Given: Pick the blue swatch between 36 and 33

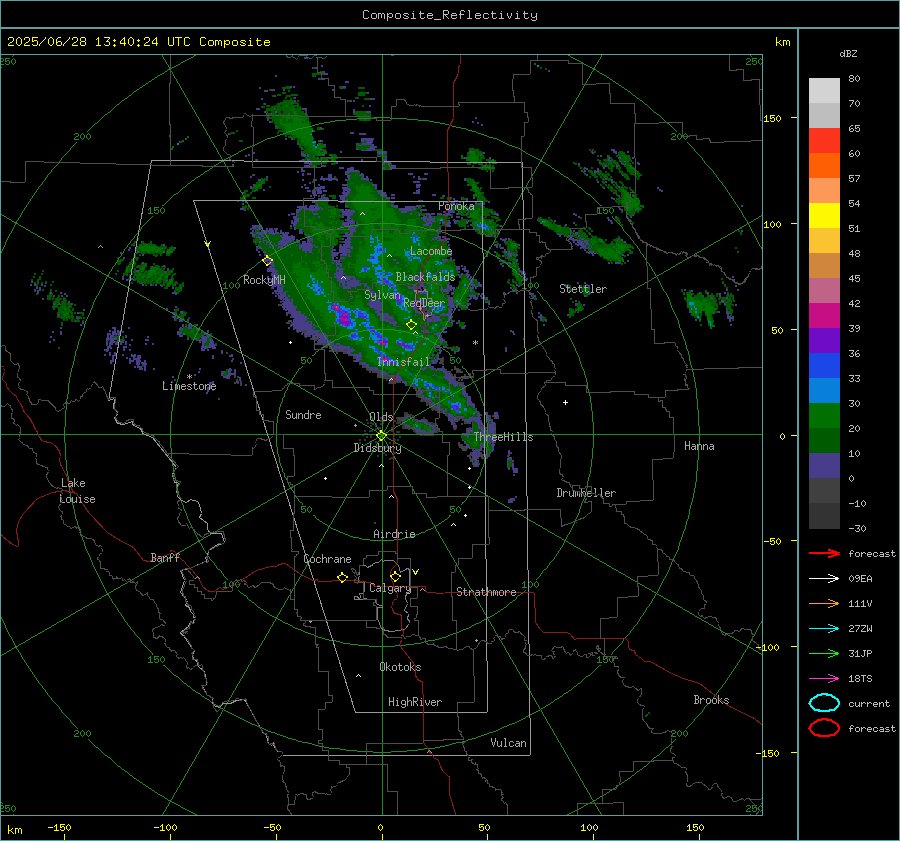Looking at the screenshot, I should (824, 365).
